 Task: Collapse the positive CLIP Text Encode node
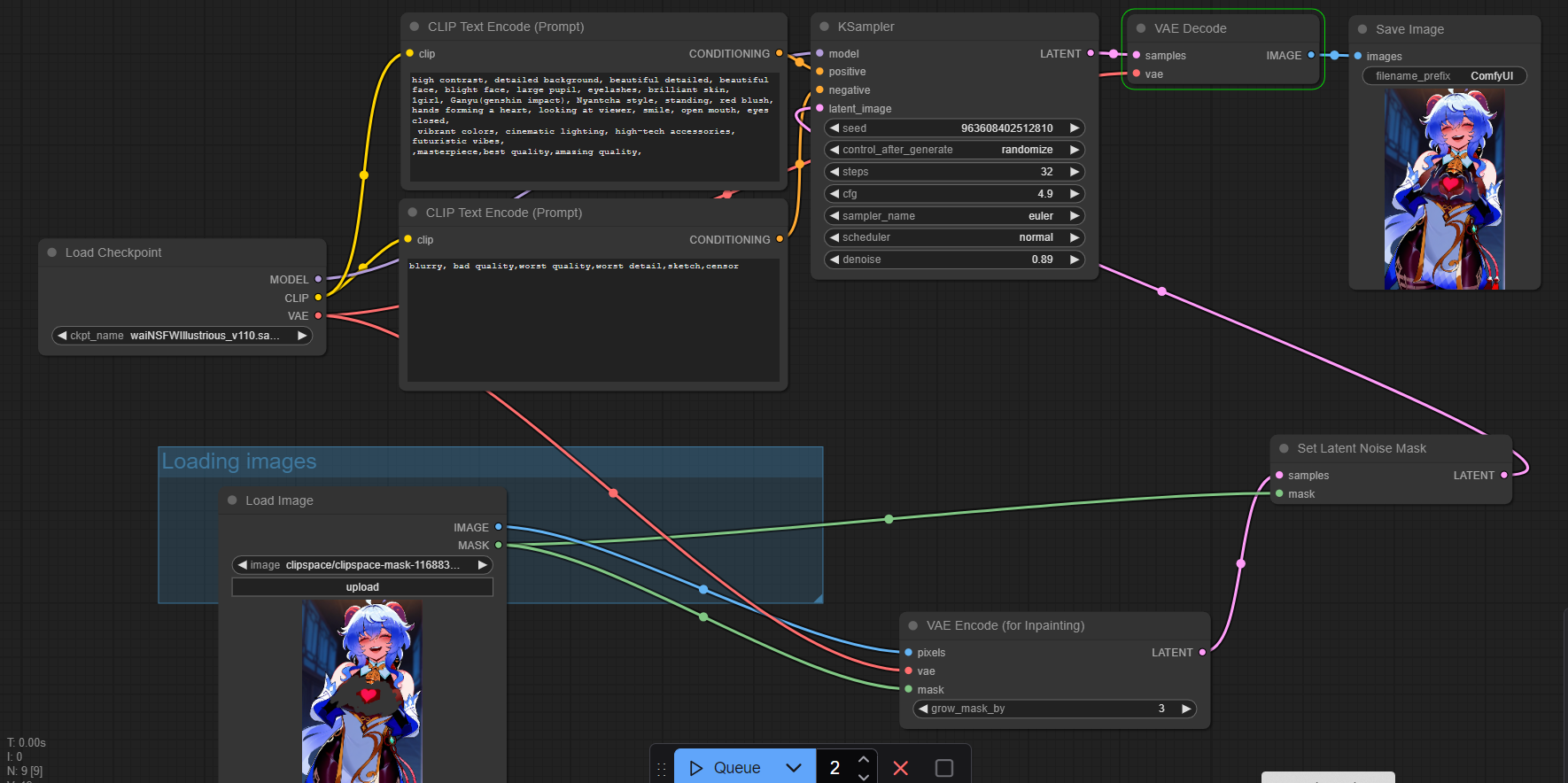point(415,27)
